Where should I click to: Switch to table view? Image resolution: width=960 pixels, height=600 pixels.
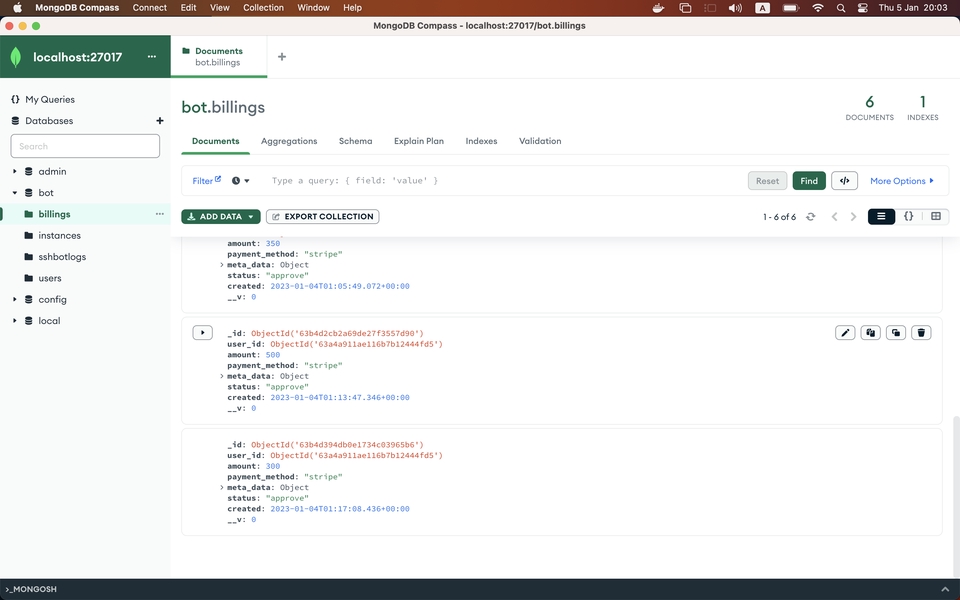pyautogui.click(x=936, y=216)
